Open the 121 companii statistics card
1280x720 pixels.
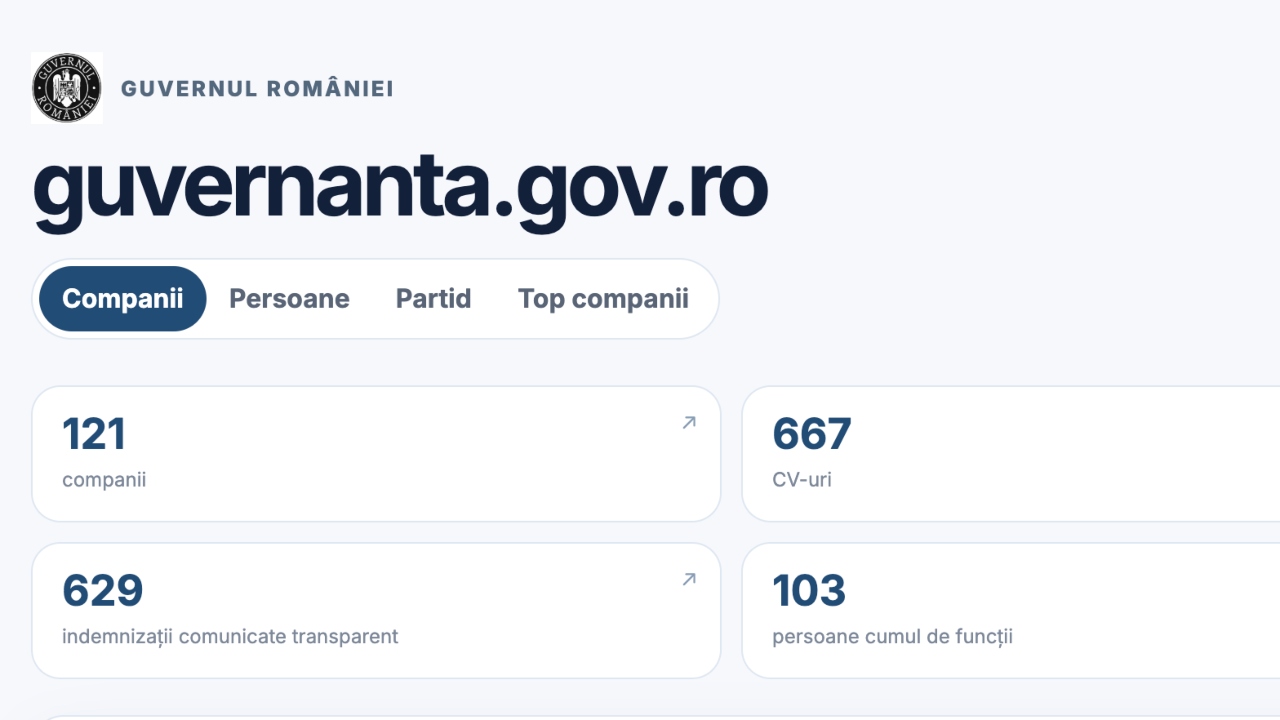coord(376,454)
